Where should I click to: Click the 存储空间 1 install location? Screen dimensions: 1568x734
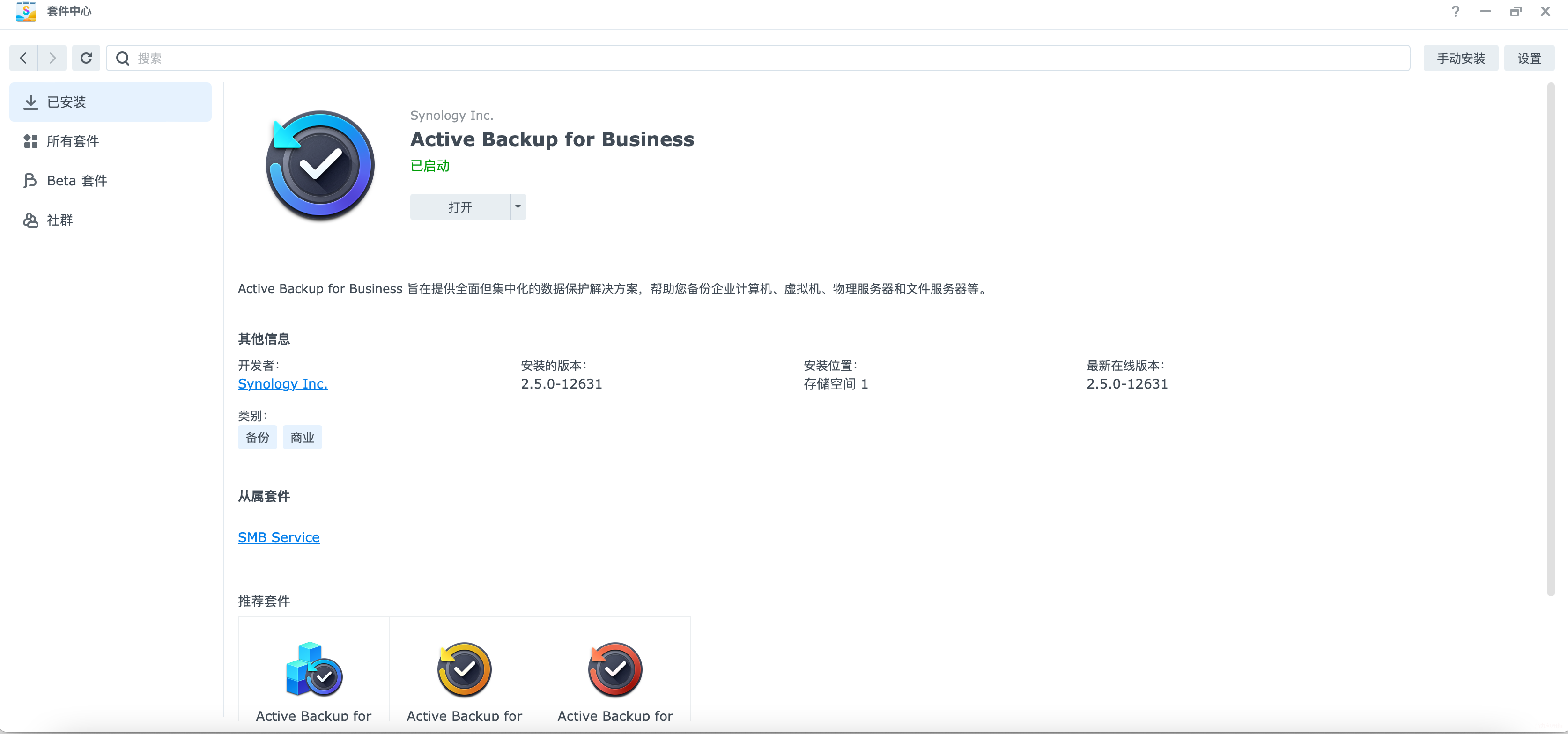pyautogui.click(x=835, y=383)
